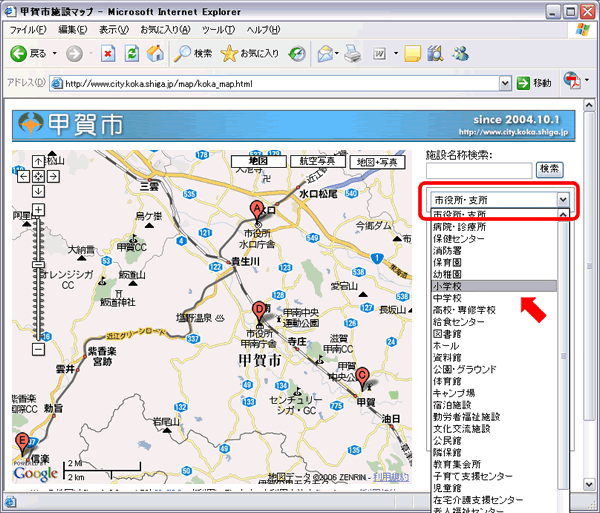
Task: Click the dropdown list scroll-up arrow
Action: coord(563,215)
